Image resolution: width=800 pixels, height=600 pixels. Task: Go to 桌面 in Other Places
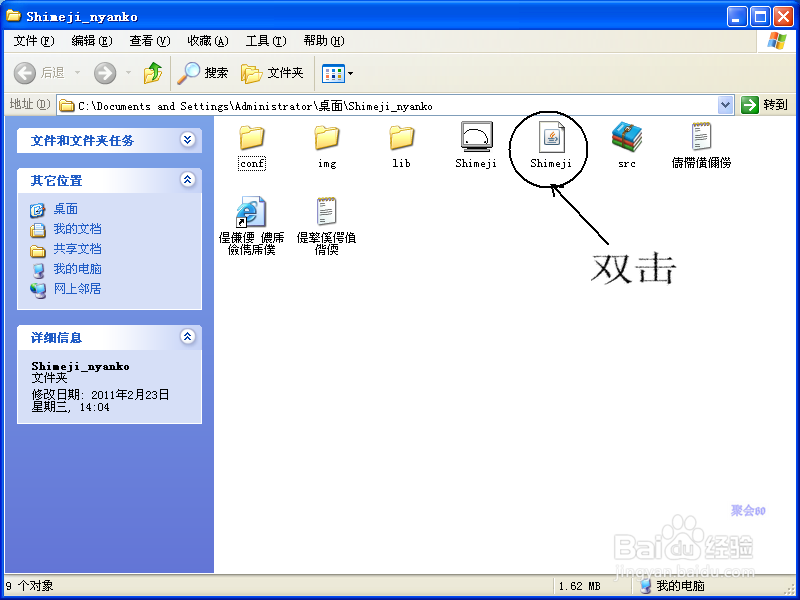pos(66,209)
